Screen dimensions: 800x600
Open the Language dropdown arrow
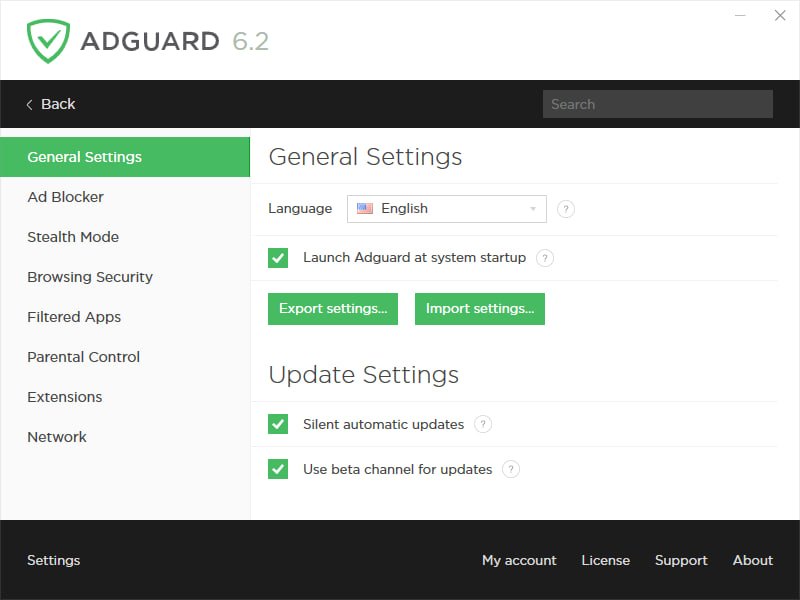pyautogui.click(x=533, y=209)
